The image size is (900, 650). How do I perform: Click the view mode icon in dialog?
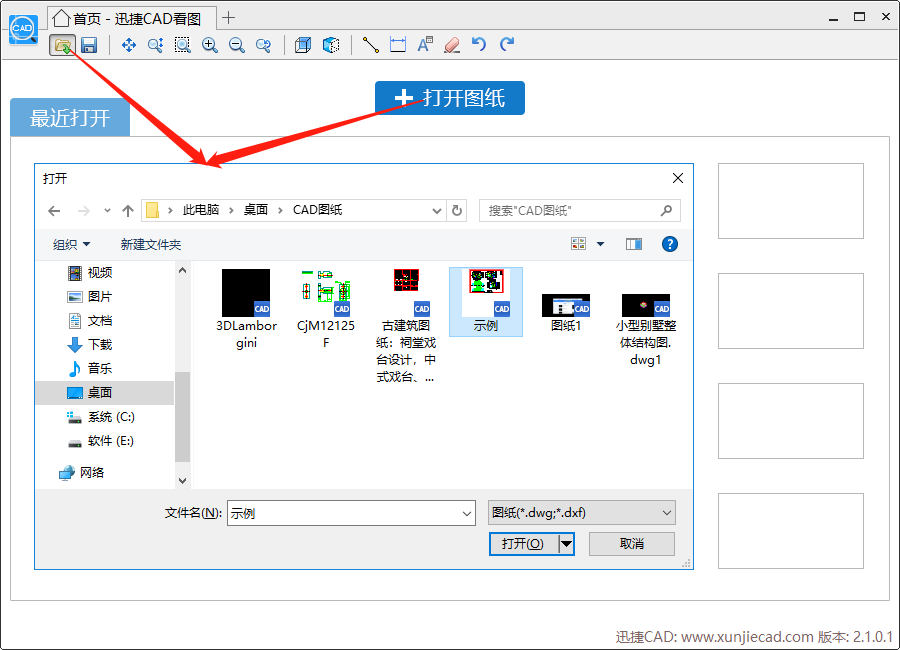pos(579,244)
